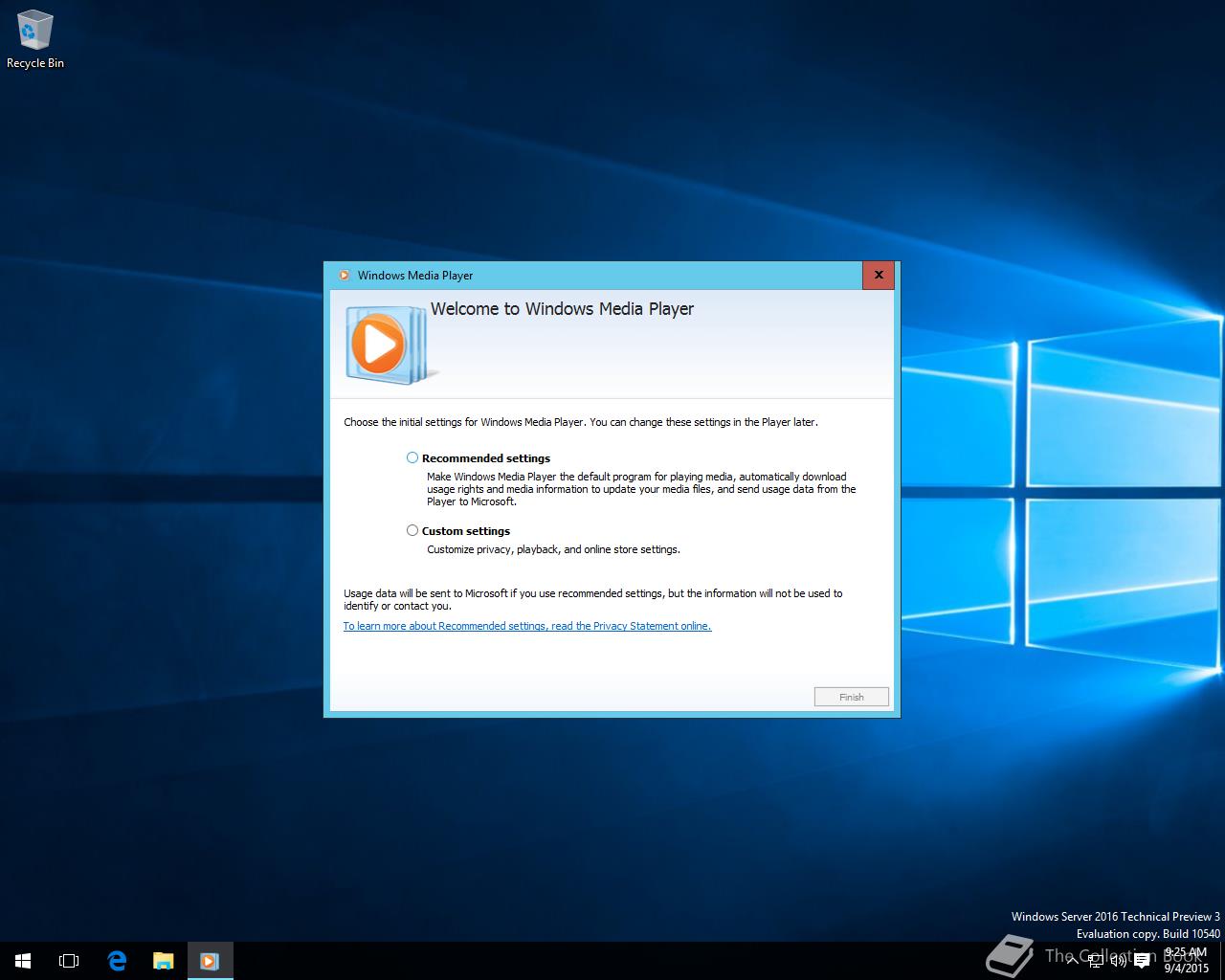1225x980 pixels.
Task: Show hidden system tray icons
Action: (x=1072, y=960)
